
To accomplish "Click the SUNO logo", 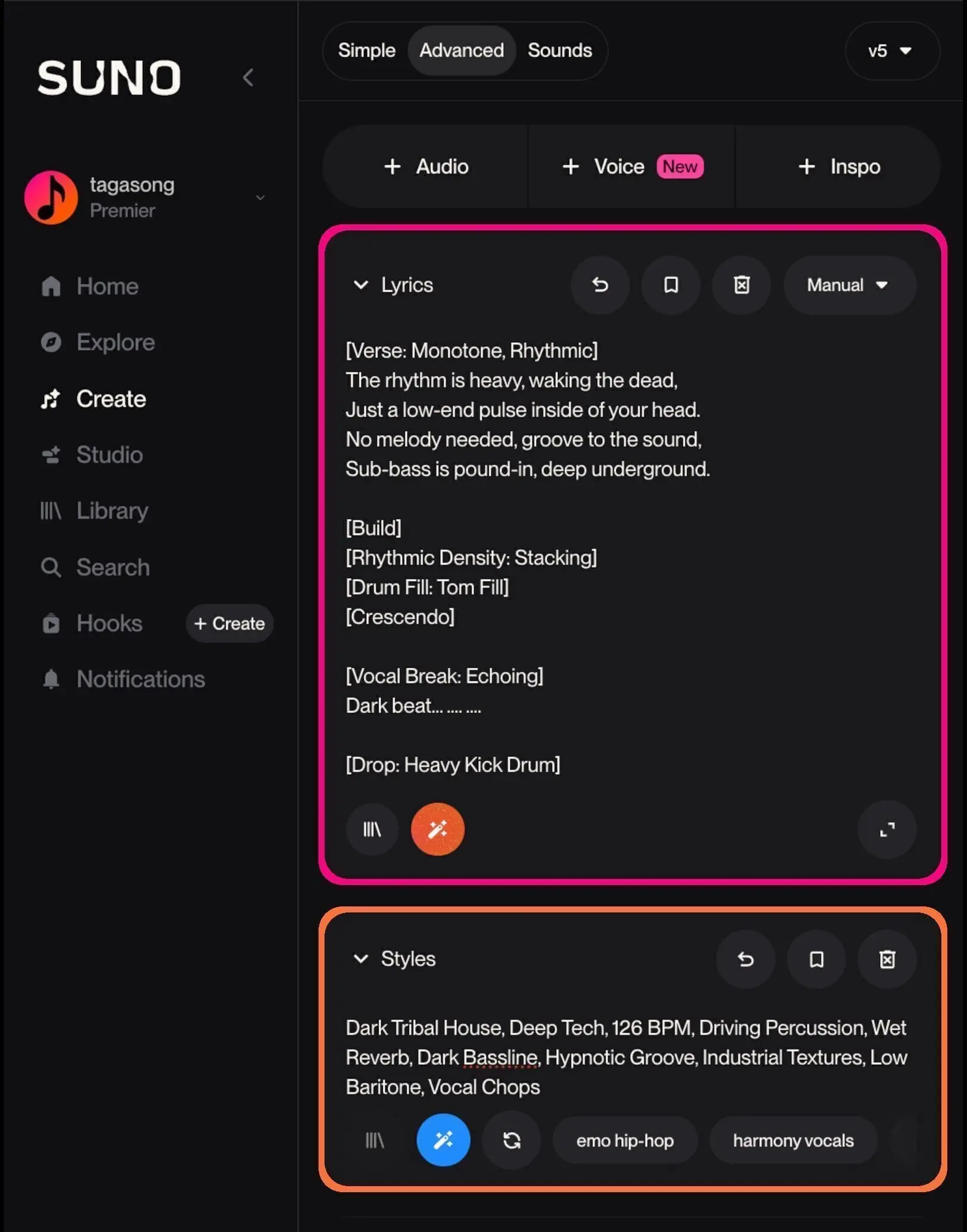I will (x=110, y=77).
